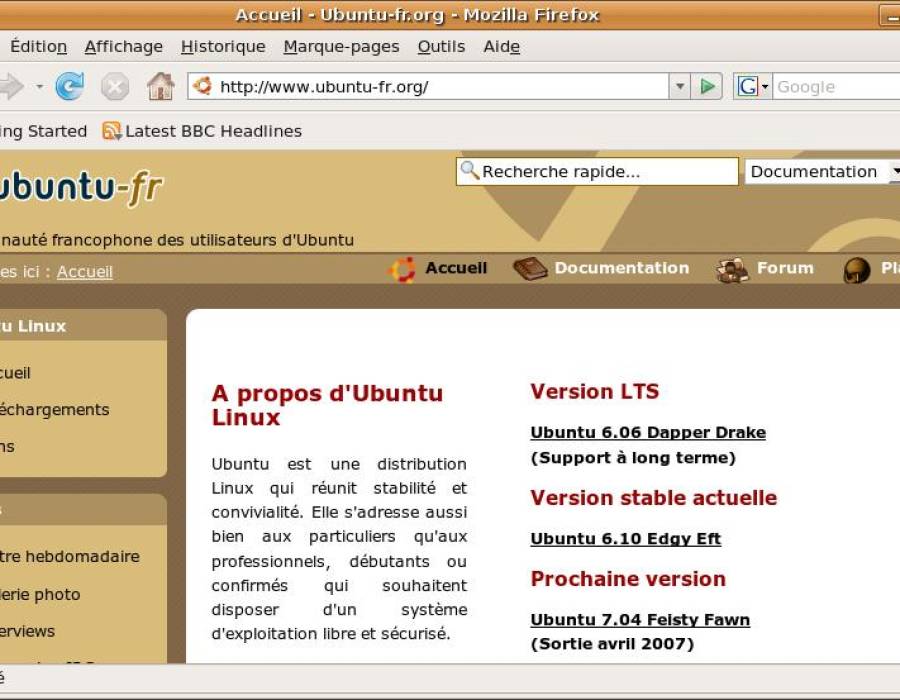Click the people icon for Forum
This screenshot has width=900, height=700.
tap(732, 270)
